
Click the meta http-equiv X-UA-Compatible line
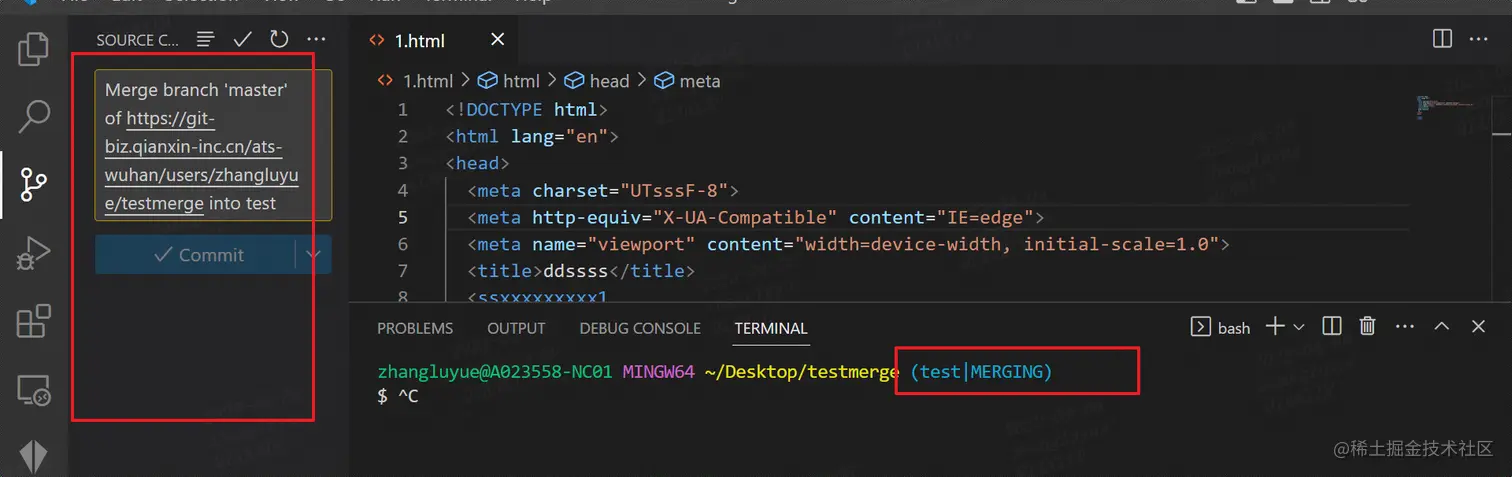pos(755,217)
